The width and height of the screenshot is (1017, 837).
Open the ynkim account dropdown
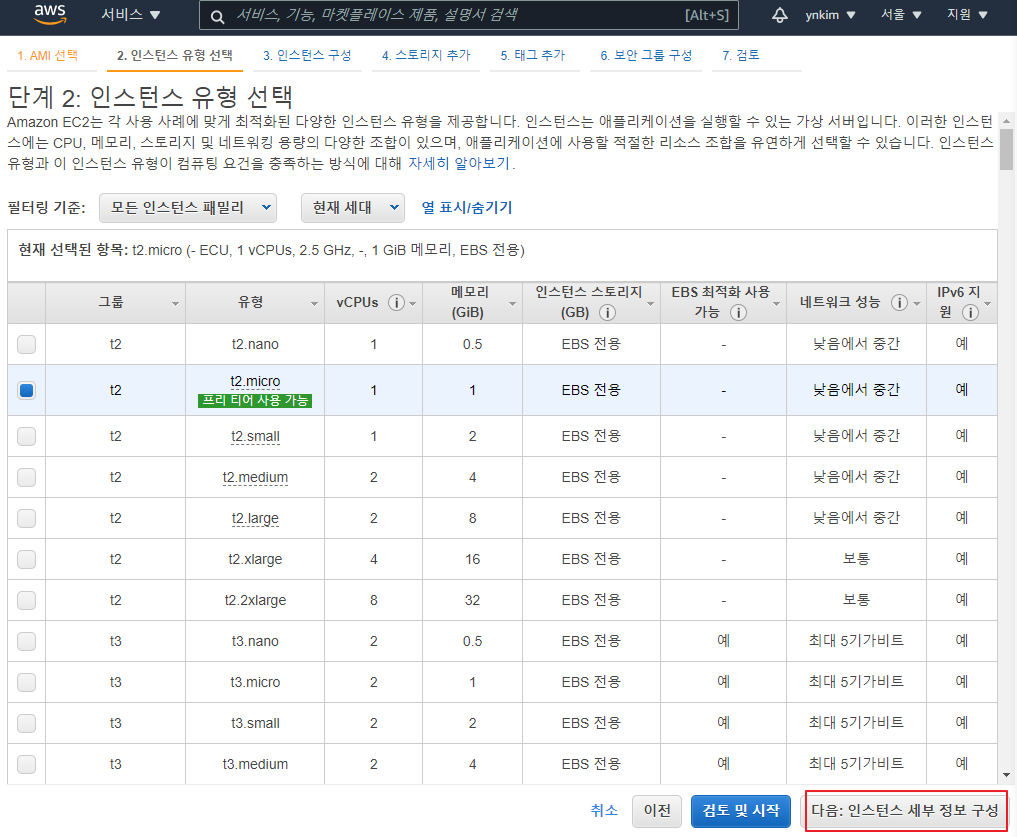tap(830, 14)
